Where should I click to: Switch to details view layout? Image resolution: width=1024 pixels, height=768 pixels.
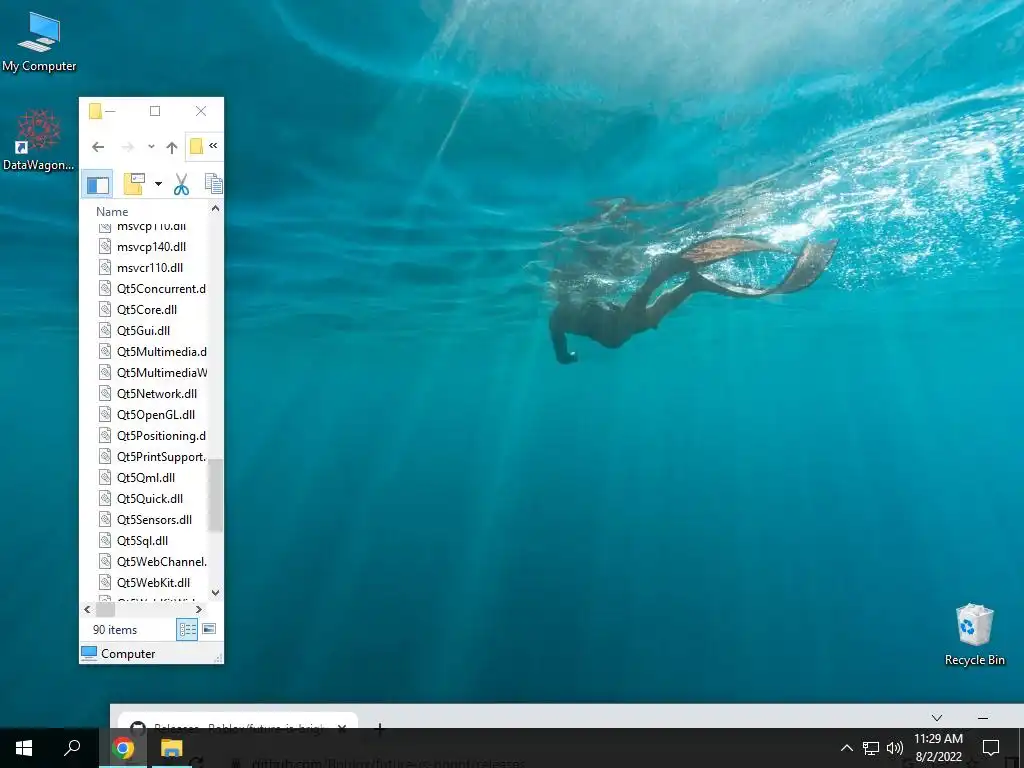point(187,630)
